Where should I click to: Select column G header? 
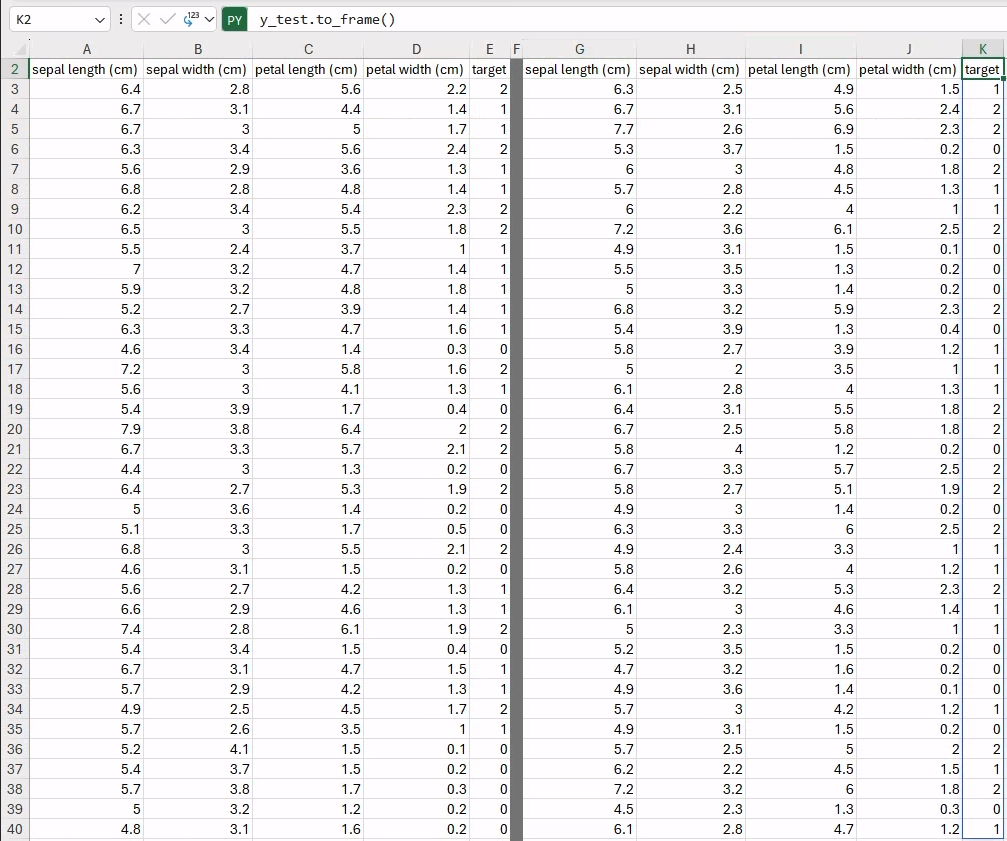[580, 49]
